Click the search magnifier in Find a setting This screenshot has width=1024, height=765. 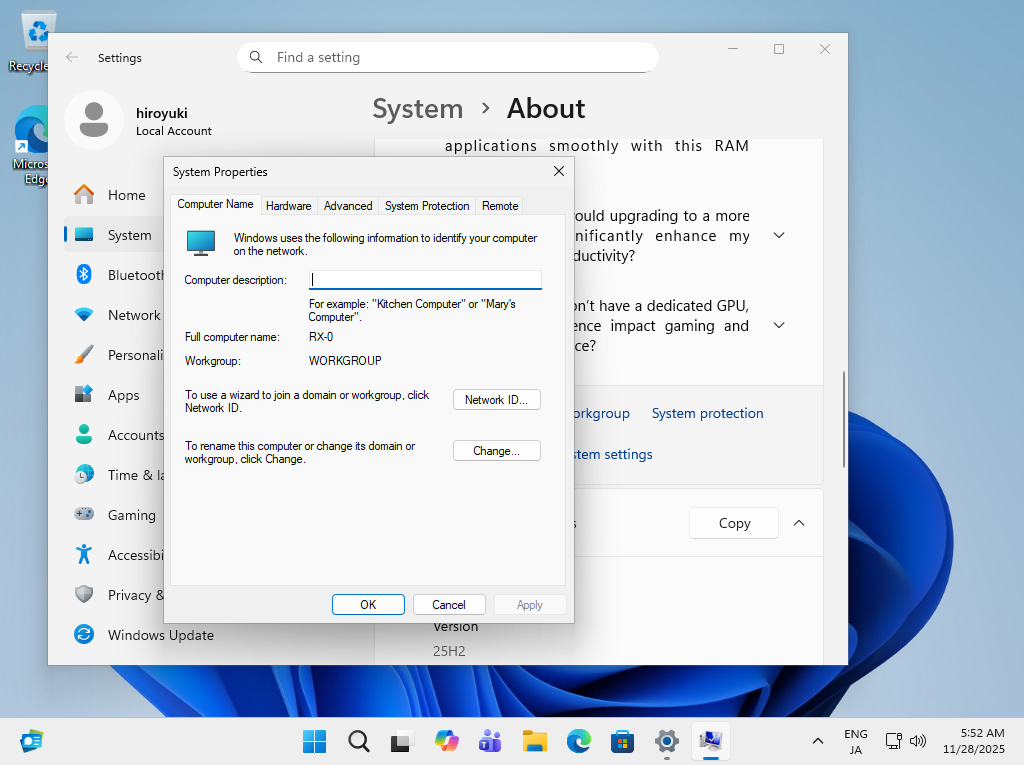(256, 57)
